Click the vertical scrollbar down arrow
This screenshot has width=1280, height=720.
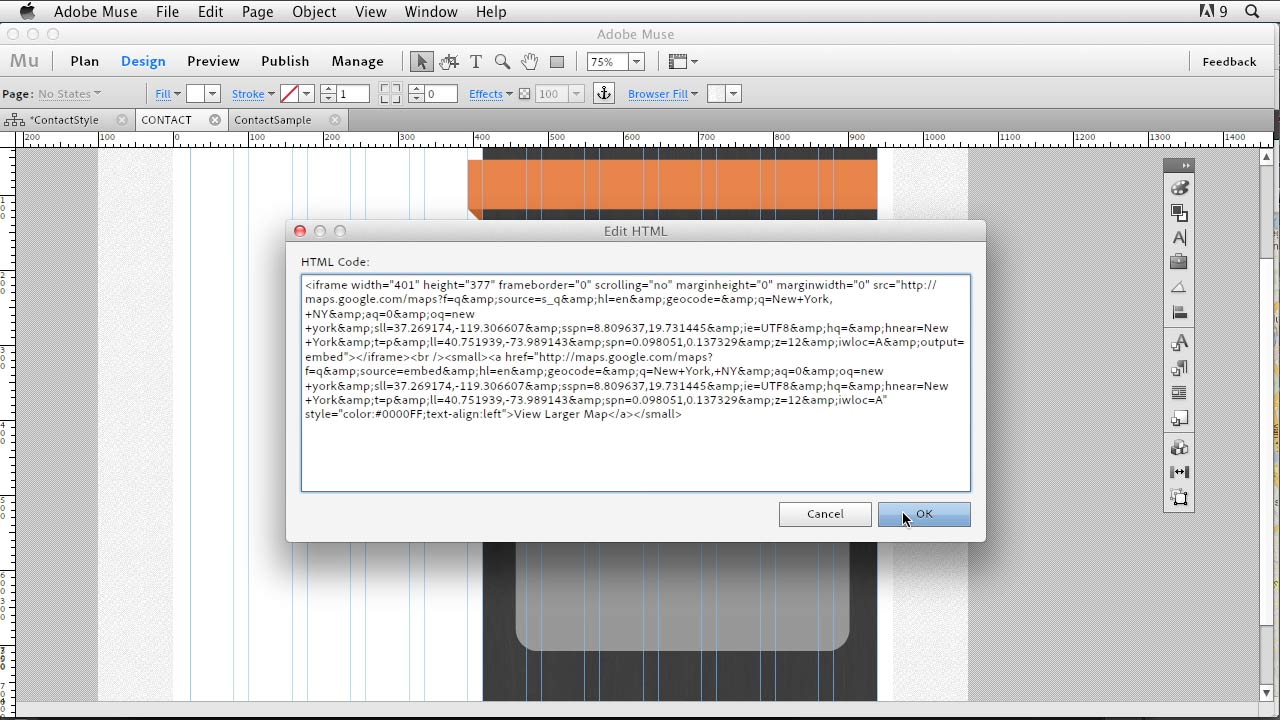coord(1266,692)
